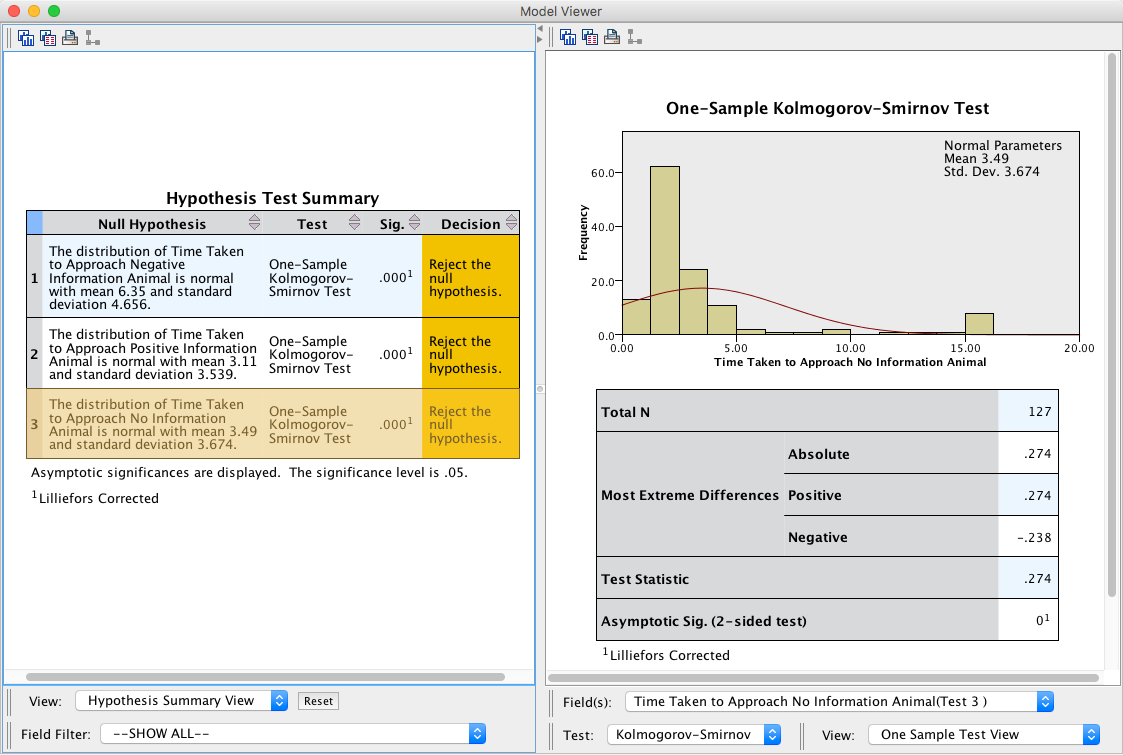The width and height of the screenshot is (1123, 755).
Task: Open the Field(s) dropdown for Test 3
Action: point(838,701)
